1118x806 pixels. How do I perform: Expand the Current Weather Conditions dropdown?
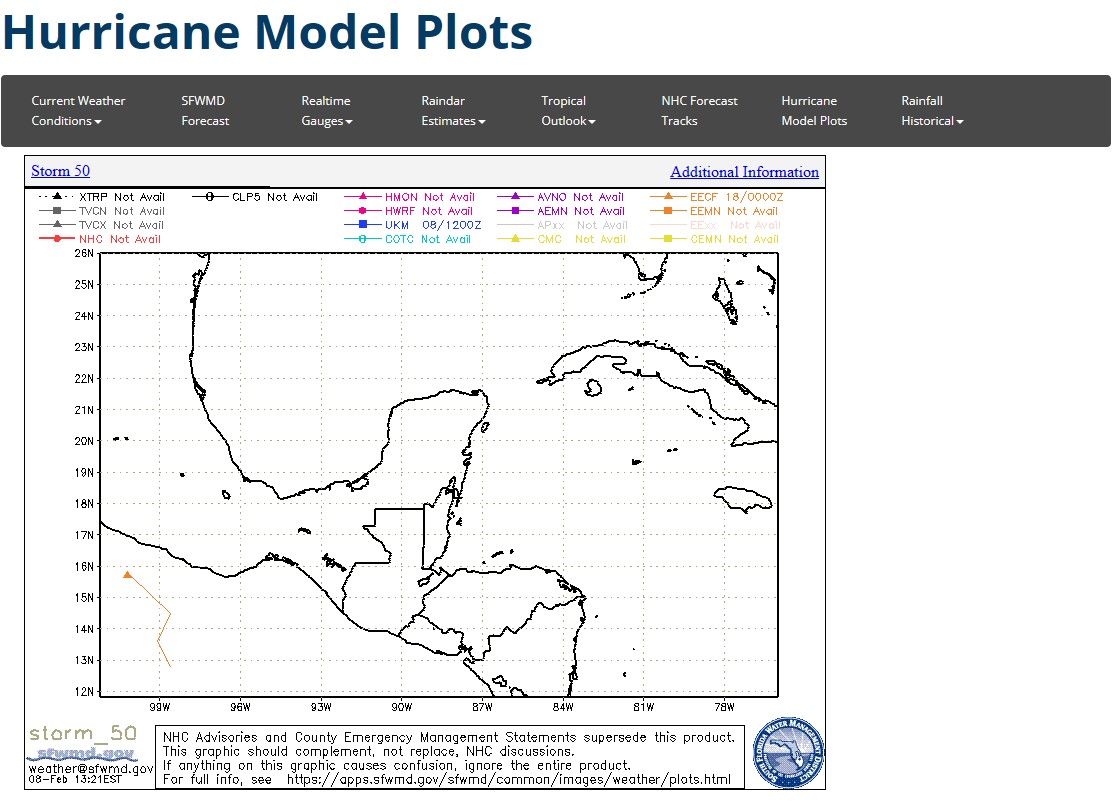[78, 111]
